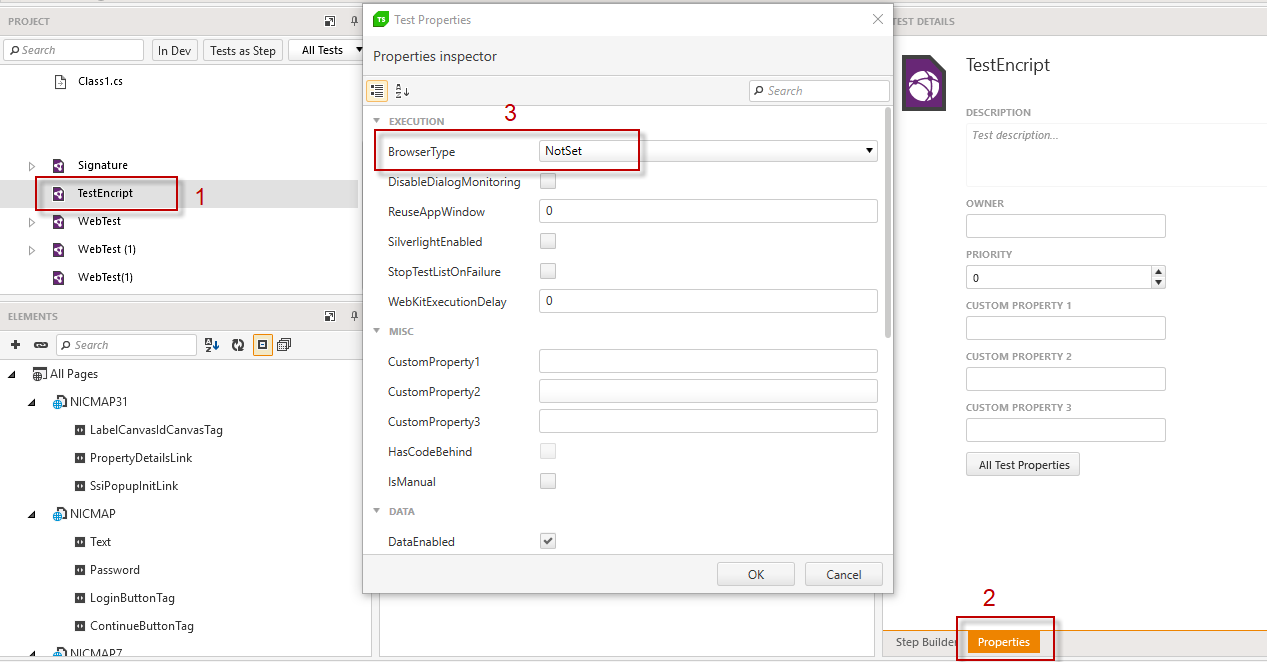Pin the Project panel
This screenshot has width=1267, height=662.
click(x=353, y=21)
